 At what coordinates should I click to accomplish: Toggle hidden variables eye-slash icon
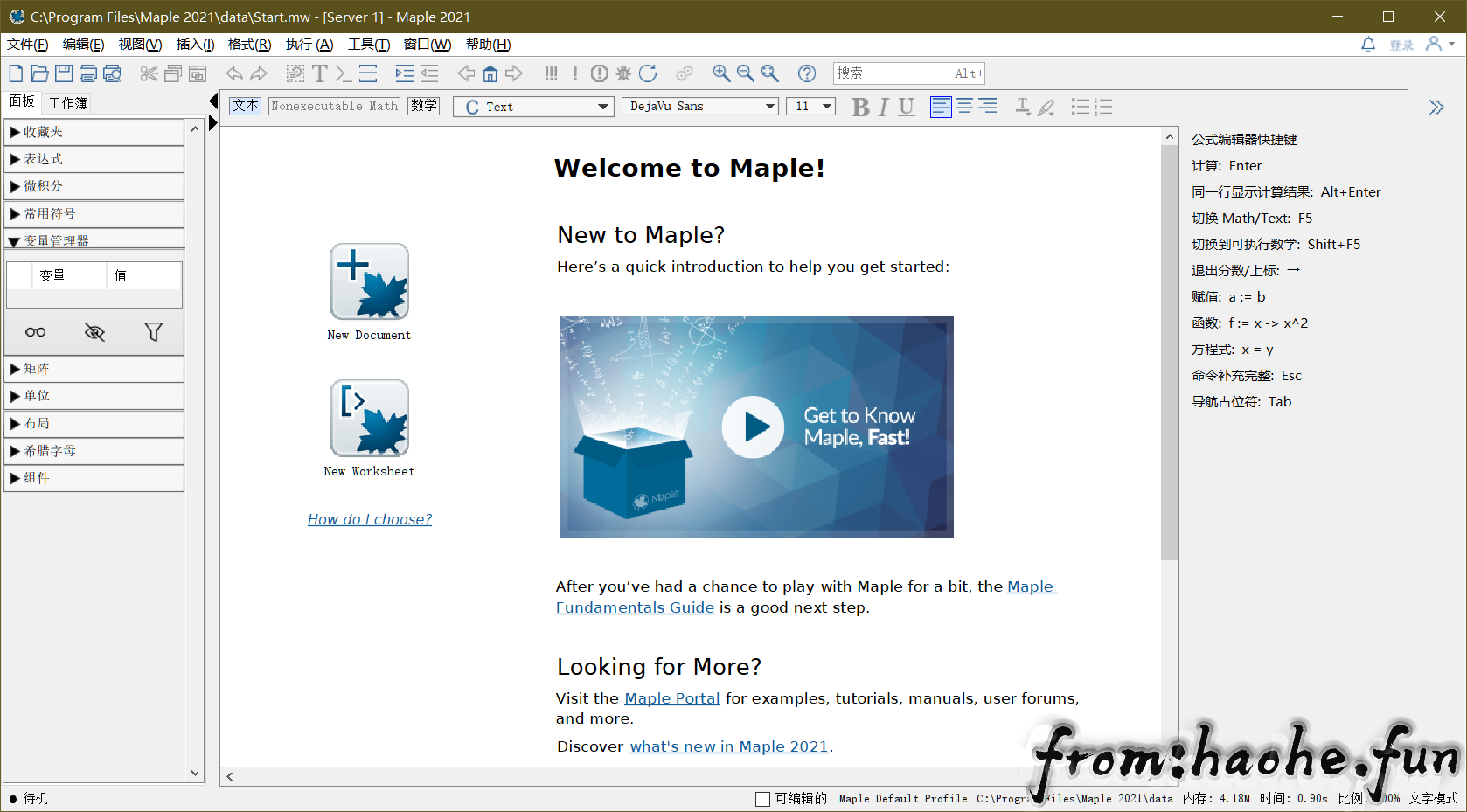[x=94, y=332]
